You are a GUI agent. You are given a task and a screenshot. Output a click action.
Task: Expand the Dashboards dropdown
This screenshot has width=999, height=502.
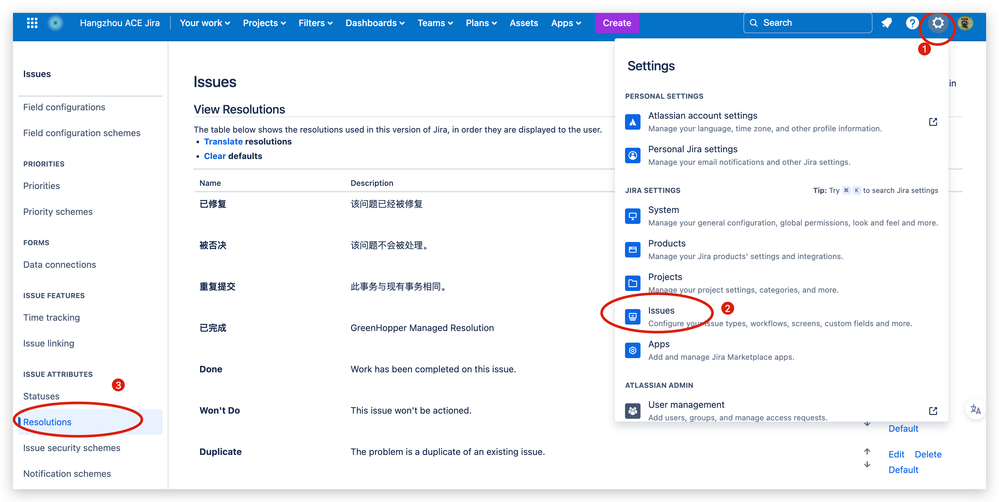click(x=375, y=23)
